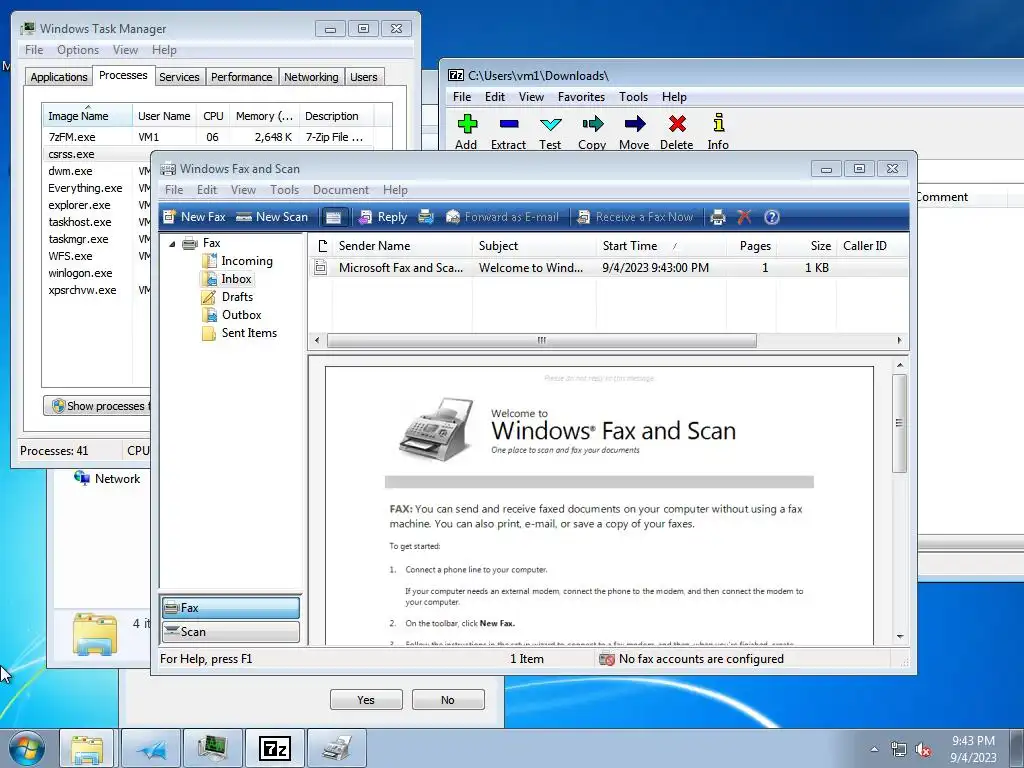Switch to the Fax view pane button
This screenshot has height=768, width=1024.
231,607
